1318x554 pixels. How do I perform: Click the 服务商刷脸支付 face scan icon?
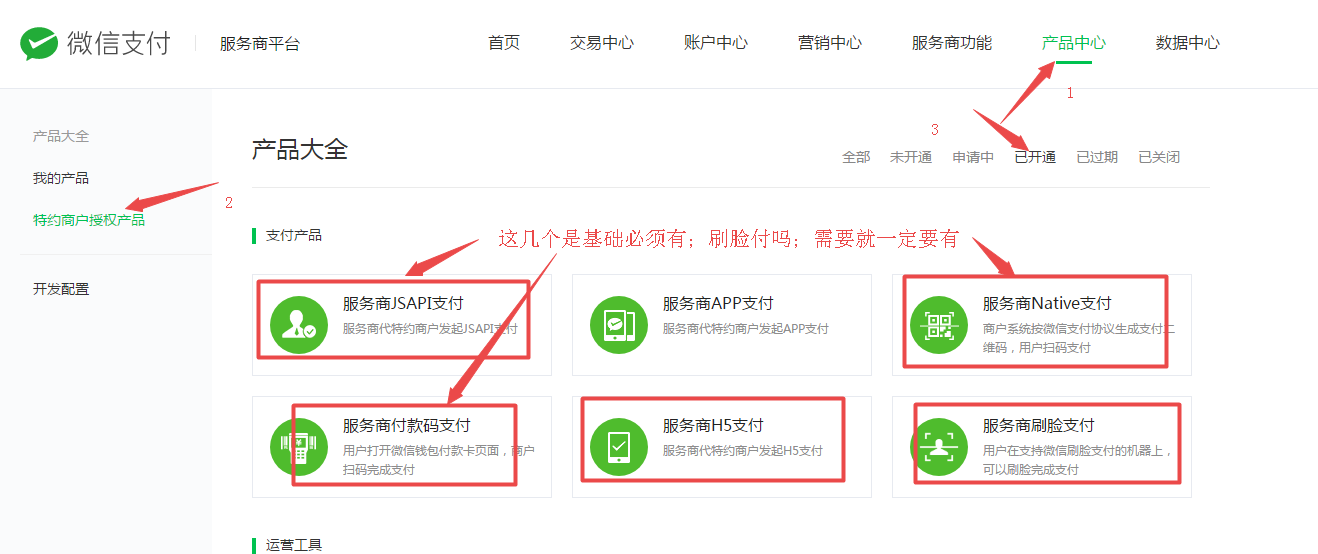[939, 447]
